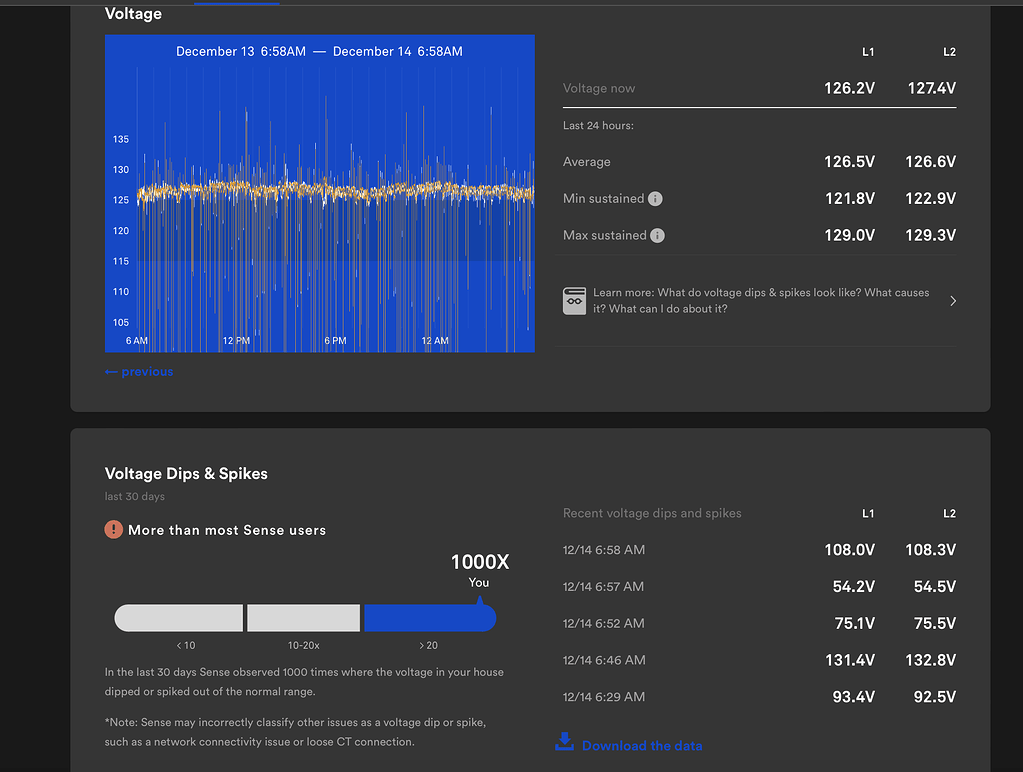
Task: Go to the previous voltage period
Action: 139,372
